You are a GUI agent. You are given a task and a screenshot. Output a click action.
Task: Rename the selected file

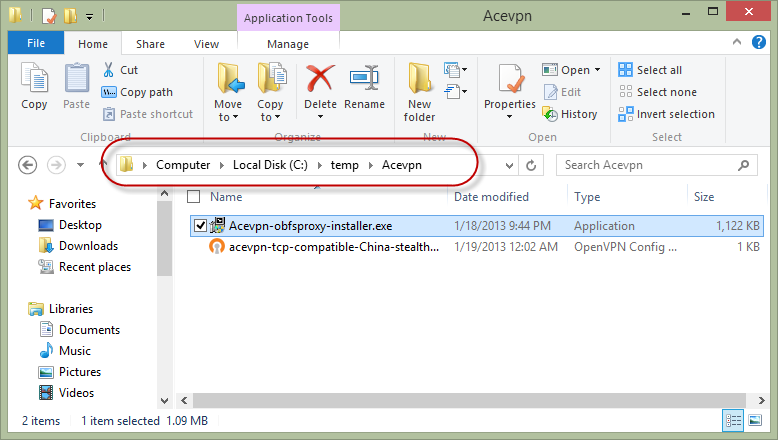coord(364,85)
